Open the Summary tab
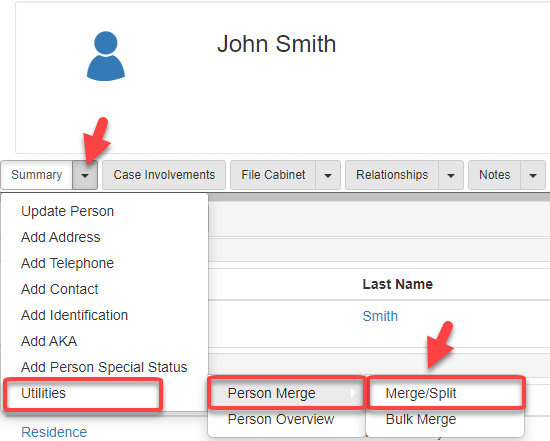The height and width of the screenshot is (441, 550). [x=36, y=175]
